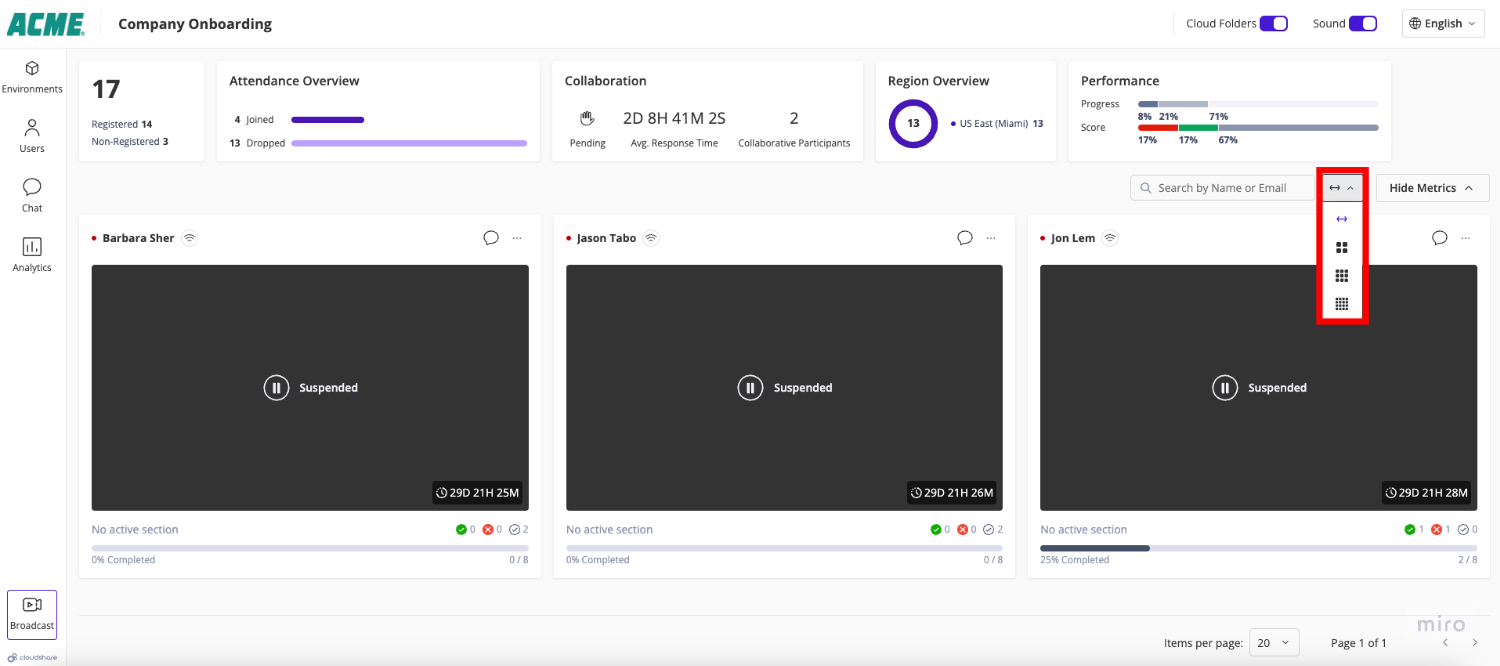This screenshot has width=1500, height=666.
Task: Open the Users sidebar section
Action: click(x=32, y=136)
